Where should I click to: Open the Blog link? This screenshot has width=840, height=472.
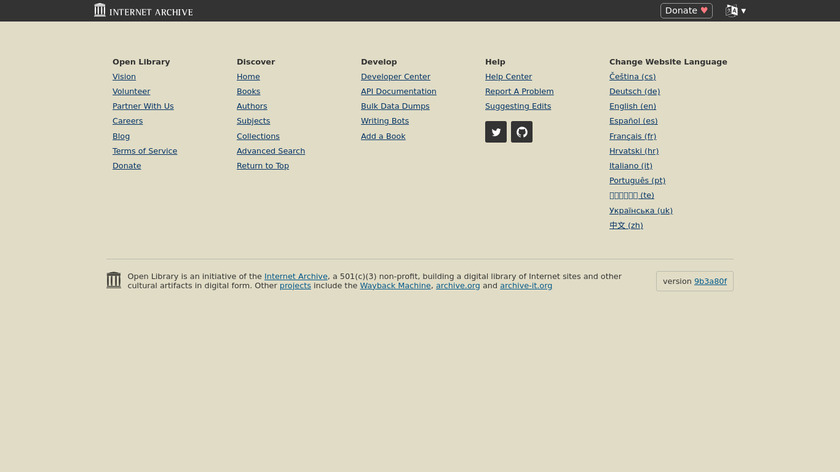[121, 136]
